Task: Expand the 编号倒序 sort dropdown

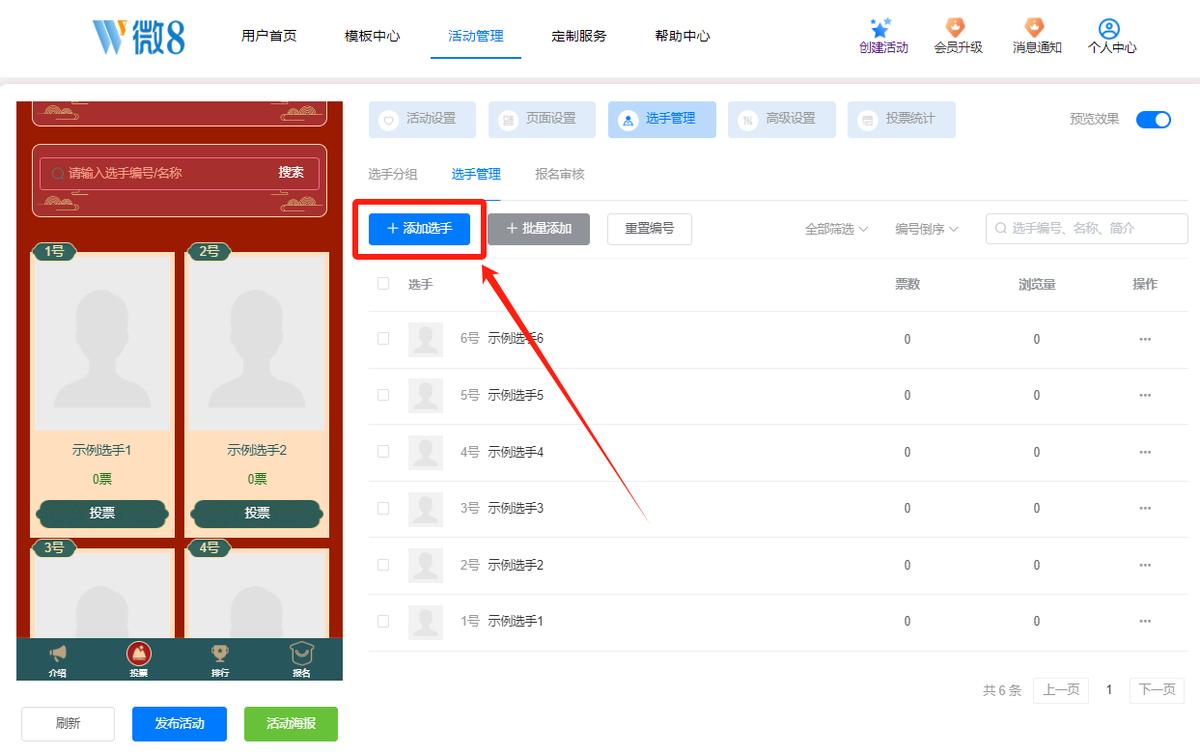Action: click(926, 229)
